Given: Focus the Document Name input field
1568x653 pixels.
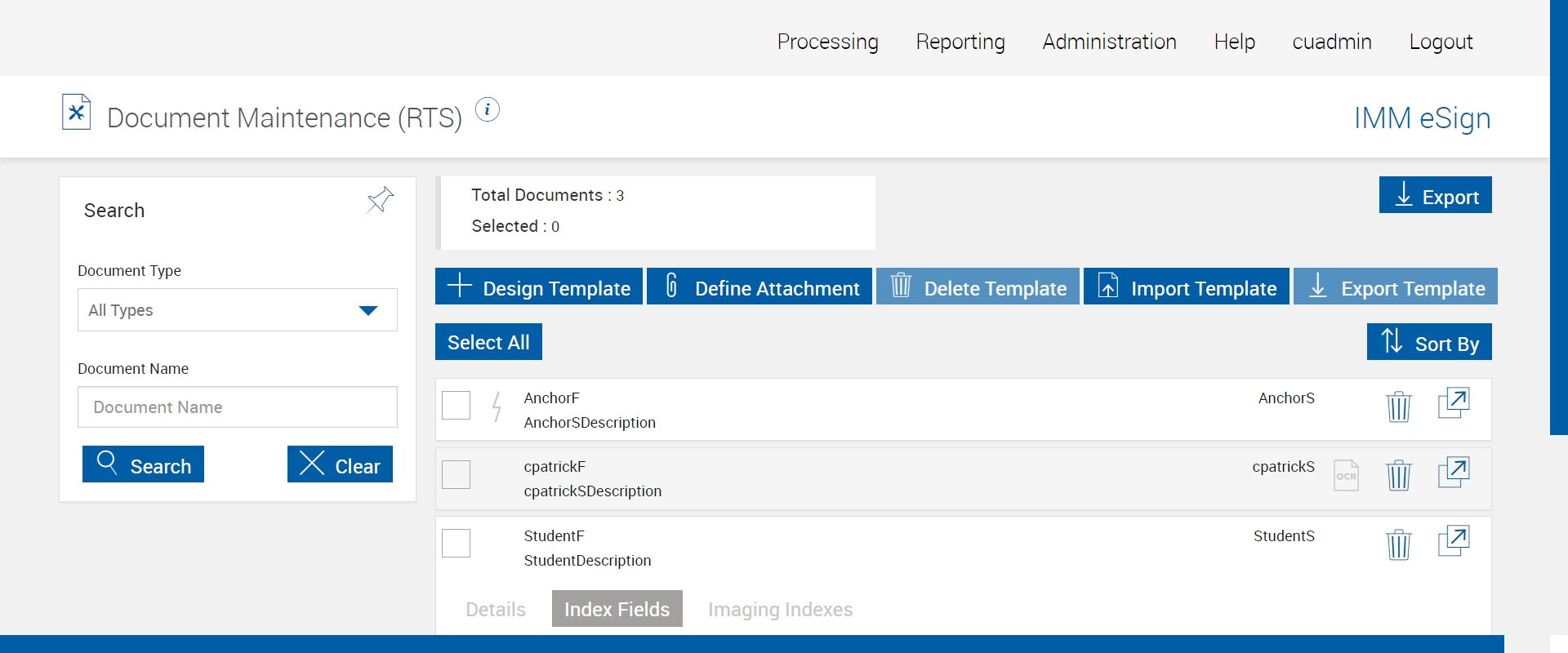Looking at the screenshot, I should pyautogui.click(x=237, y=407).
